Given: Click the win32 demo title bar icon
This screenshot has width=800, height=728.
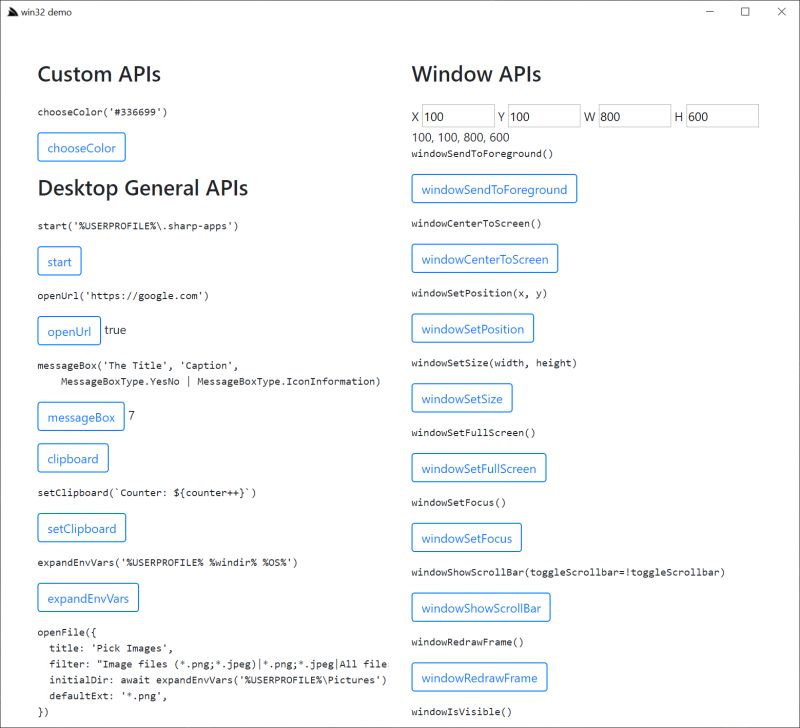Looking at the screenshot, I should (14, 12).
